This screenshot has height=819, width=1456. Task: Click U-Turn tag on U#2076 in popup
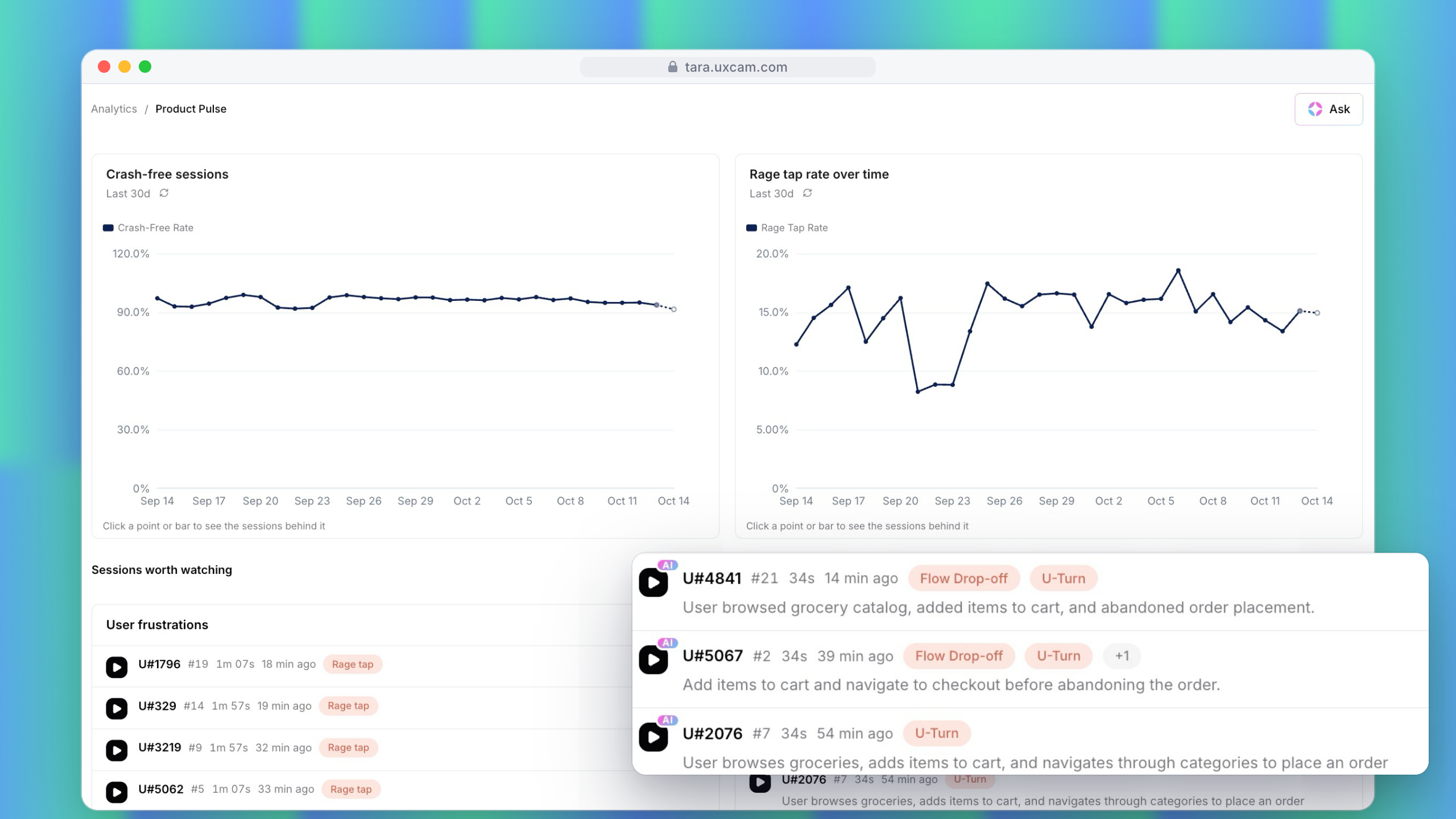937,733
